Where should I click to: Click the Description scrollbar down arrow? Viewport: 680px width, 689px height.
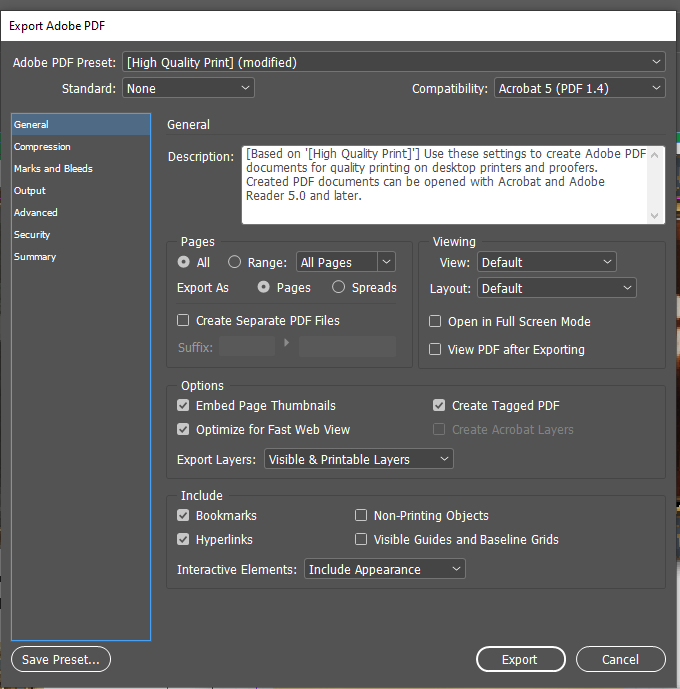pos(655,216)
